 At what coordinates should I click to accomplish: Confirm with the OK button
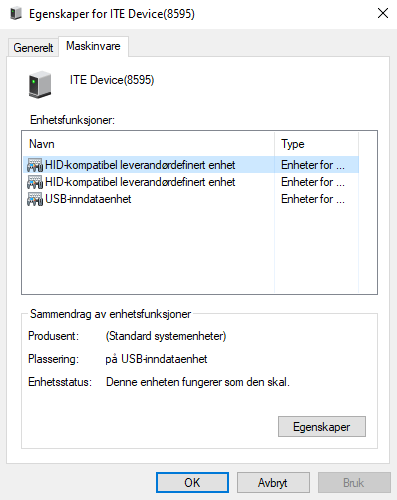[192, 483]
